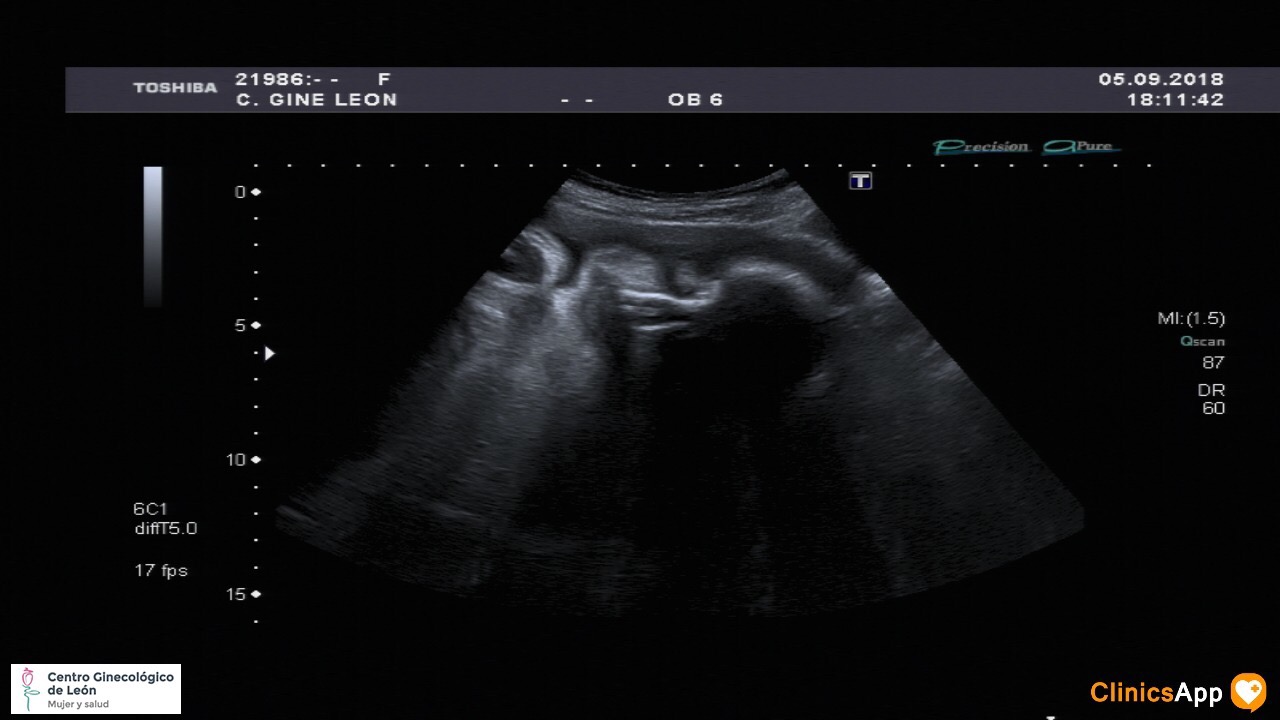This screenshot has height=720, width=1280.
Task: Click the blue T orientation marker icon
Action: (860, 180)
